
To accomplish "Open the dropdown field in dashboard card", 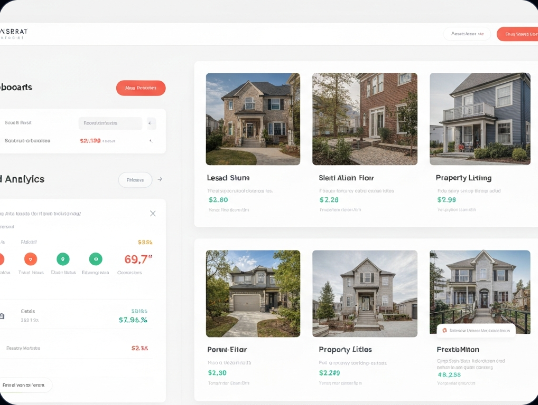I will point(110,123).
